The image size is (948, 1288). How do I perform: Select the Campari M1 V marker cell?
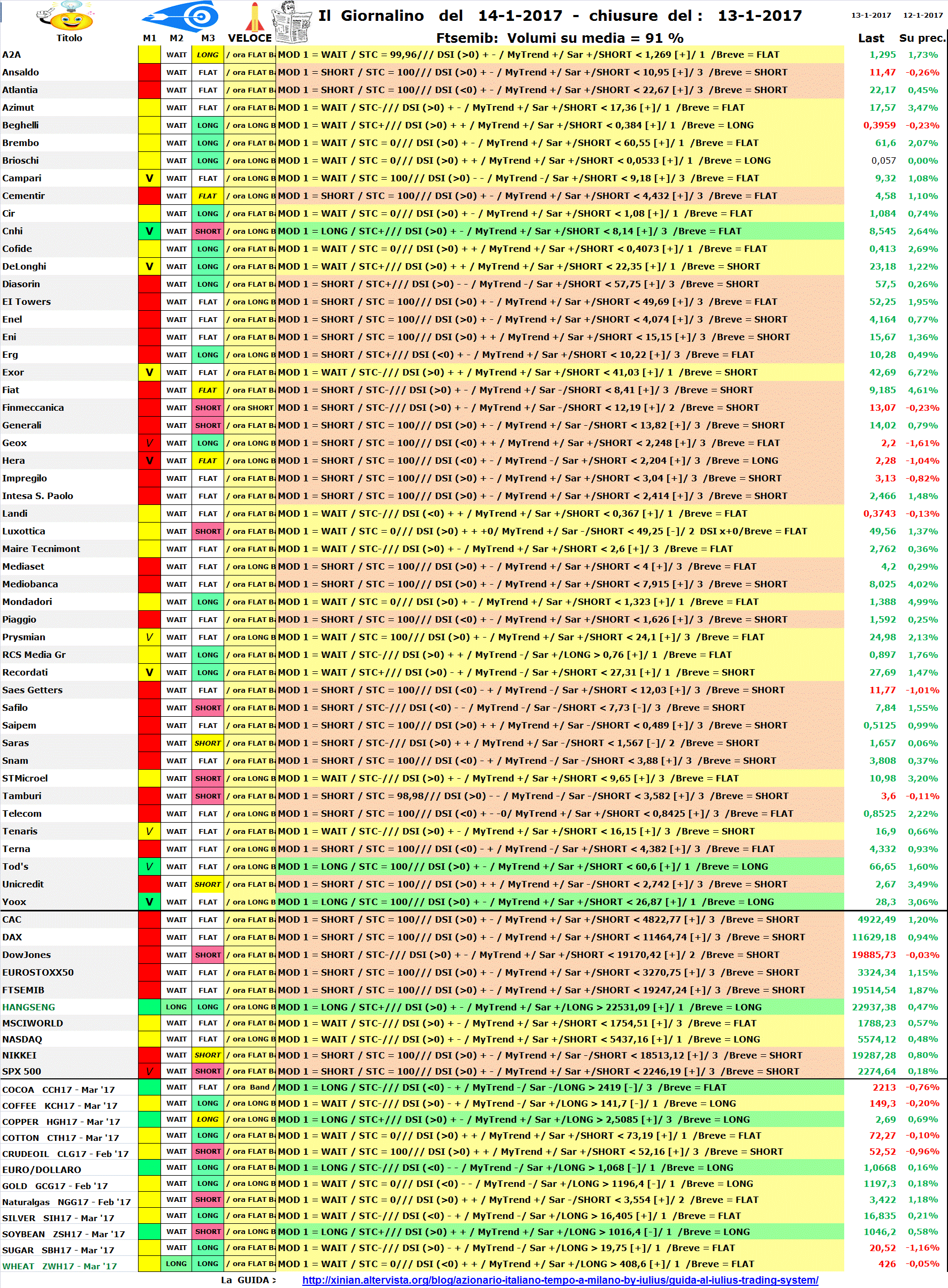(149, 179)
